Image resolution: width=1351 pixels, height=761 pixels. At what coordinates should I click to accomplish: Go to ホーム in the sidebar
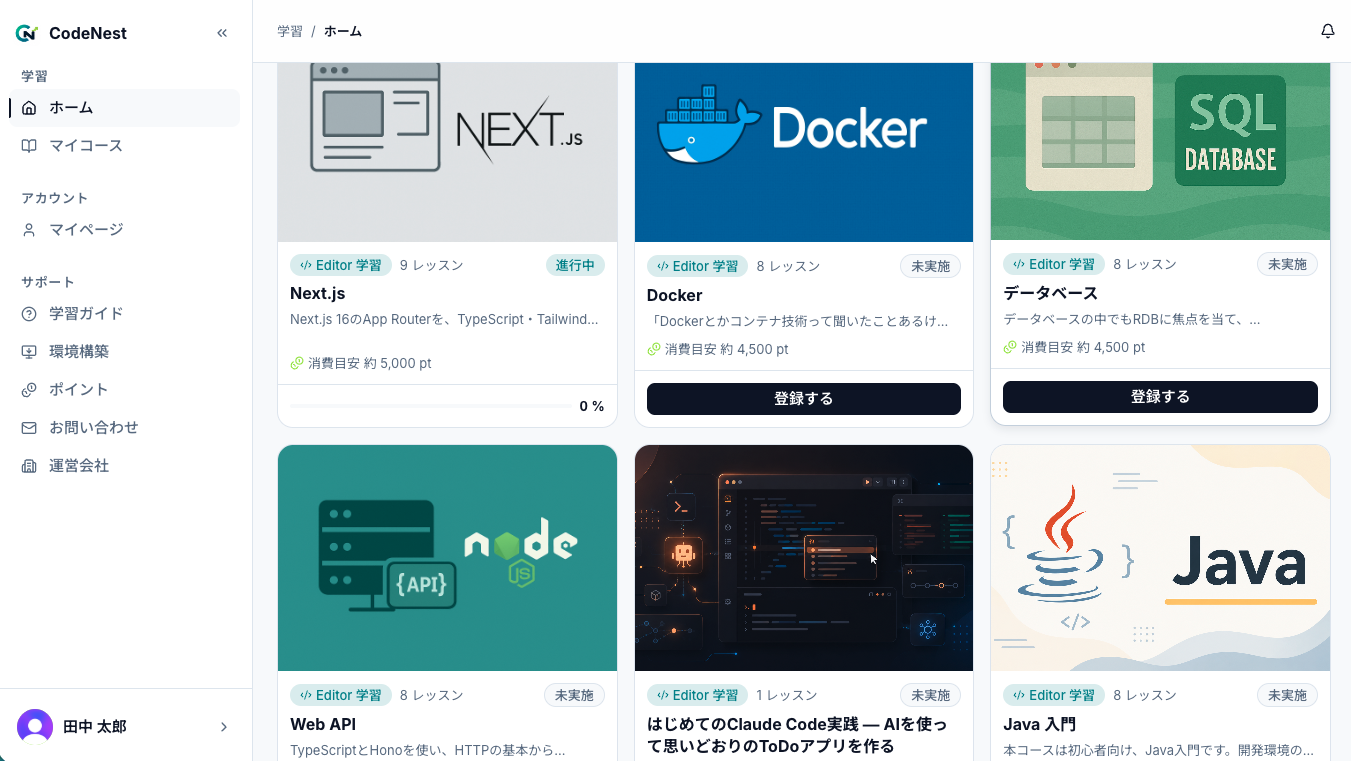(x=125, y=108)
